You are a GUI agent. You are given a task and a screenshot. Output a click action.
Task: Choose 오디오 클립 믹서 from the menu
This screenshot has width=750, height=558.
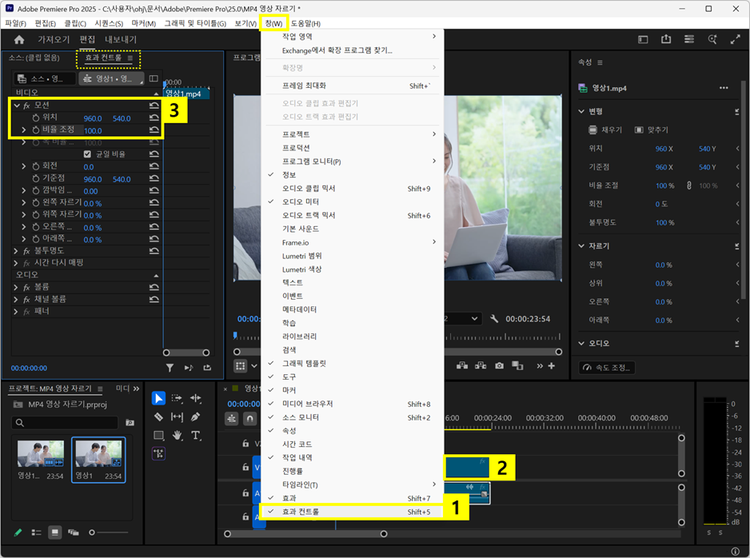[353, 188]
